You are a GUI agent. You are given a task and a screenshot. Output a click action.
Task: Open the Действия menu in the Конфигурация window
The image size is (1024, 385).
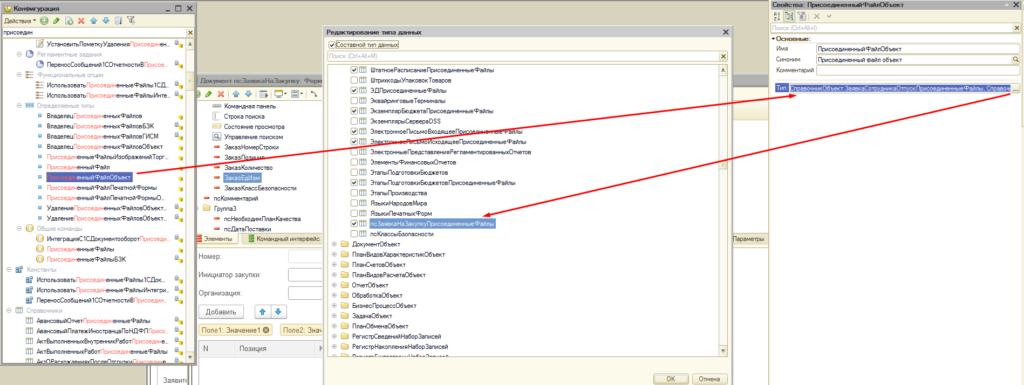(x=20, y=21)
